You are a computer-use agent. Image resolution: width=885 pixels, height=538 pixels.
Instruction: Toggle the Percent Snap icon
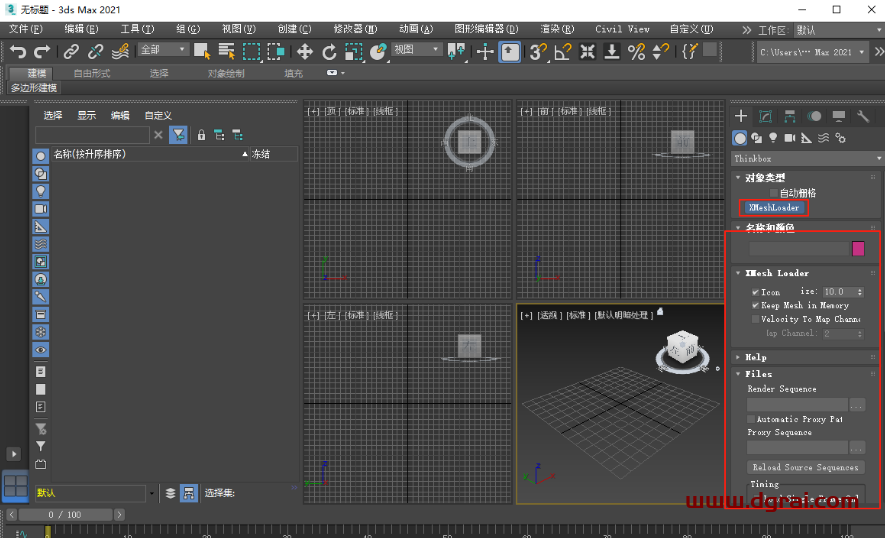click(636, 52)
